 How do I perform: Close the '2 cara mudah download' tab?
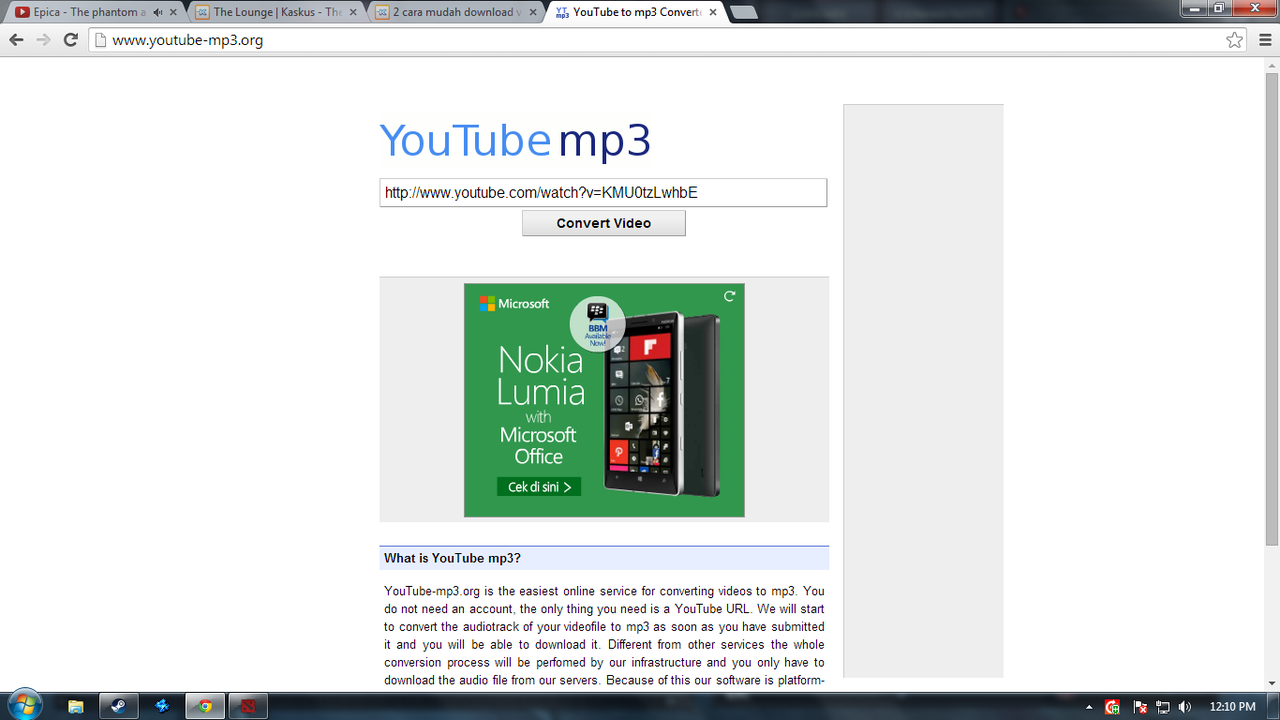535,13
